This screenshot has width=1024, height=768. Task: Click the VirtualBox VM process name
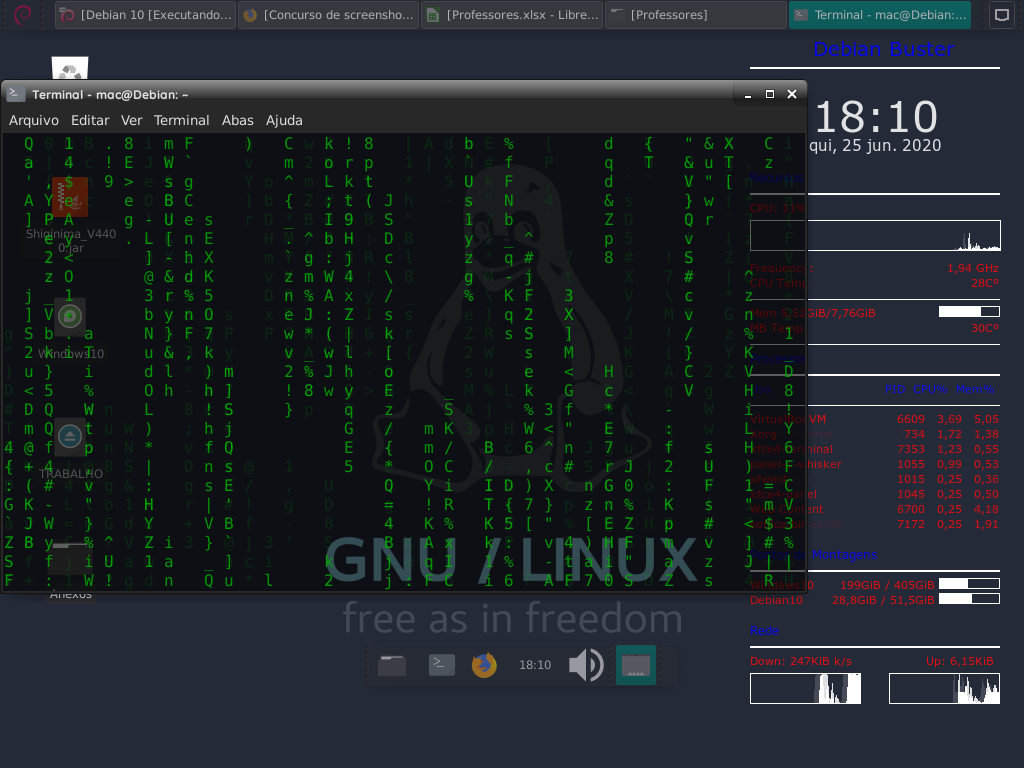[x=788, y=419]
